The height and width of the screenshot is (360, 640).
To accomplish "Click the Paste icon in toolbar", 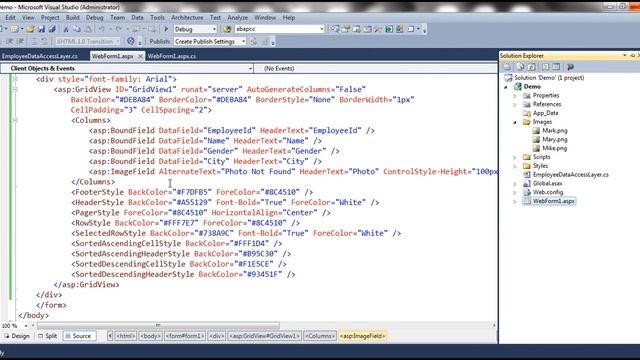I will (x=88, y=29).
